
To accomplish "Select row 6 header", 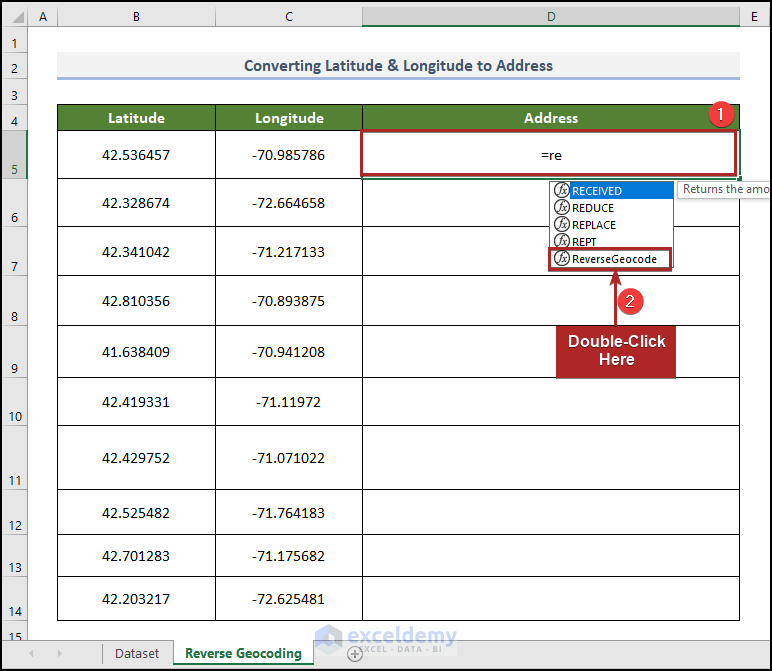I will pos(14,203).
